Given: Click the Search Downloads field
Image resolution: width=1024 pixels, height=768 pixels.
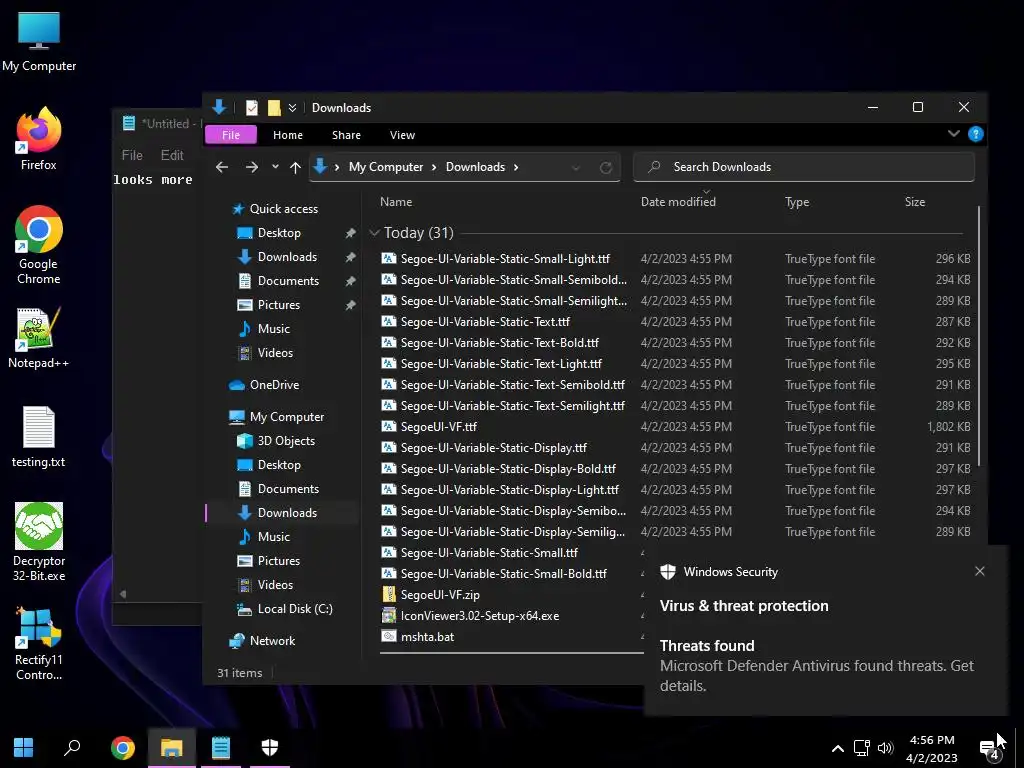Looking at the screenshot, I should point(804,167).
